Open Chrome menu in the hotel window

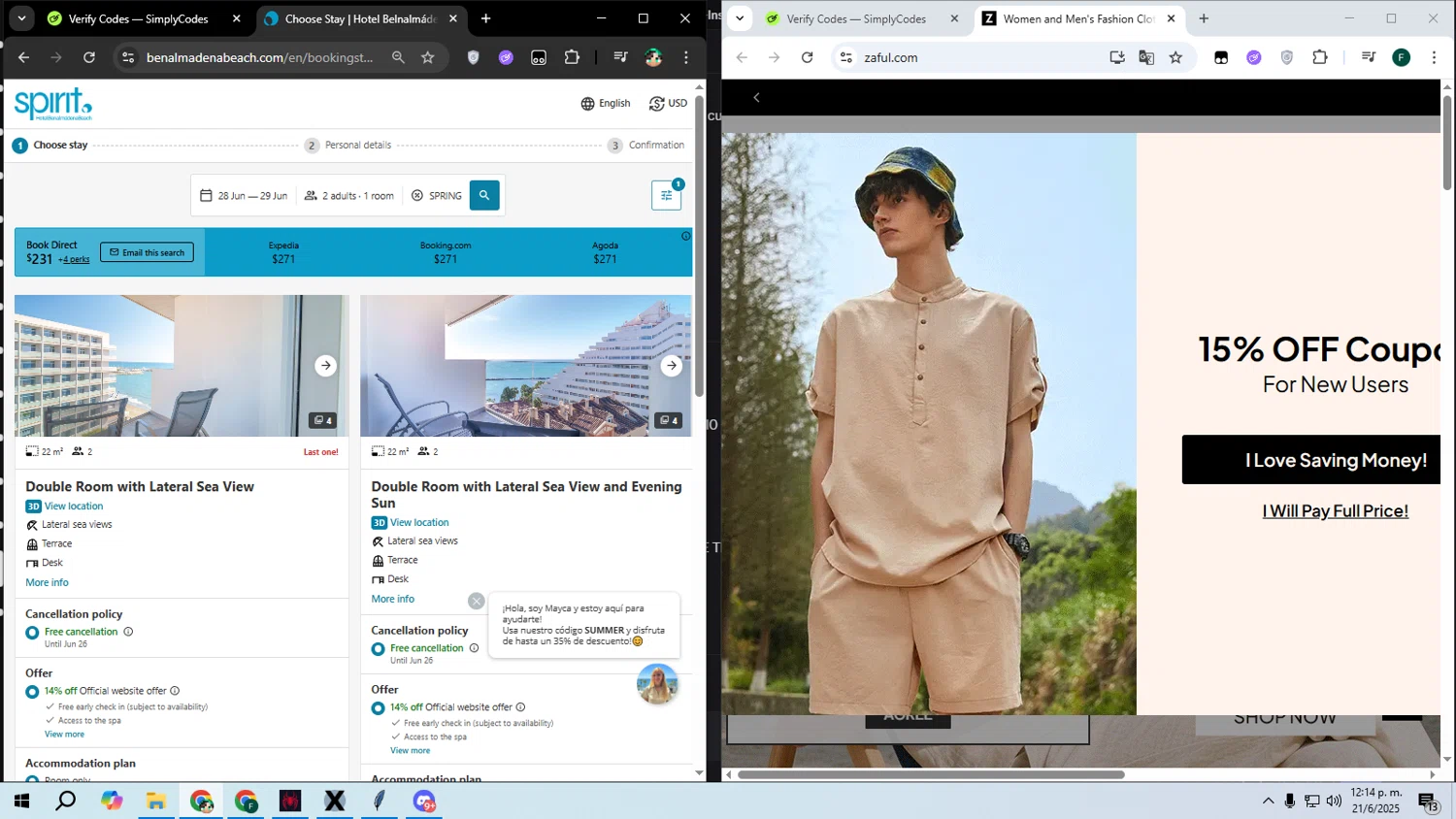(686, 57)
